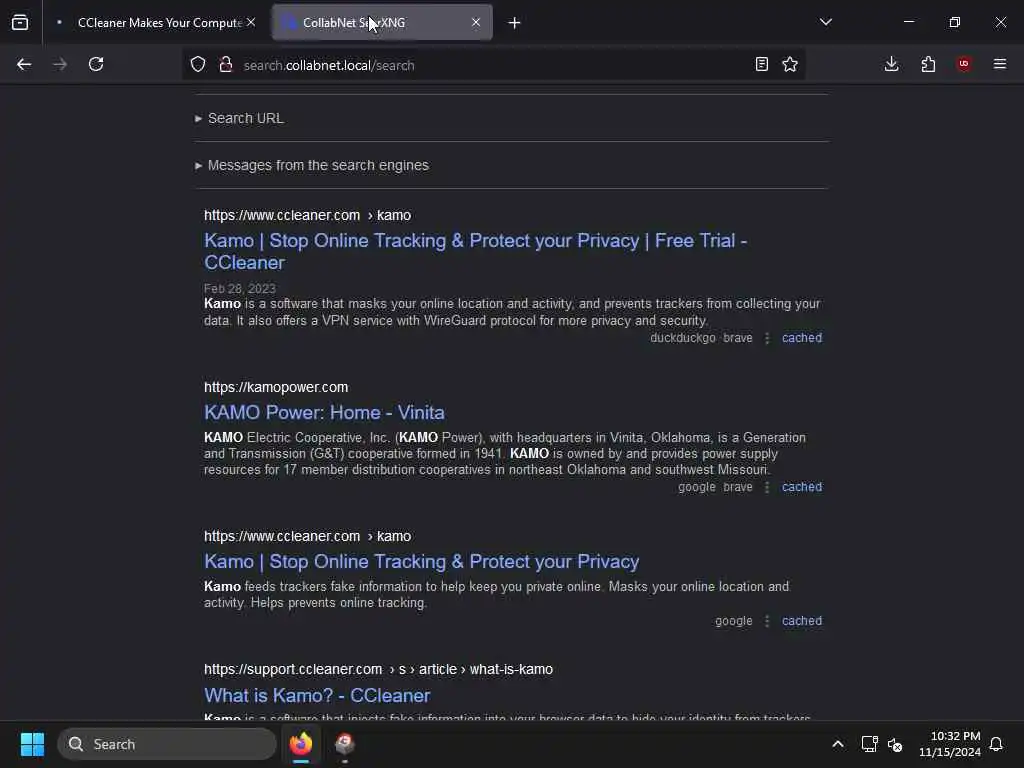The width and height of the screenshot is (1024, 768).
Task: Click the taskbar Search box
Action: pos(167,744)
